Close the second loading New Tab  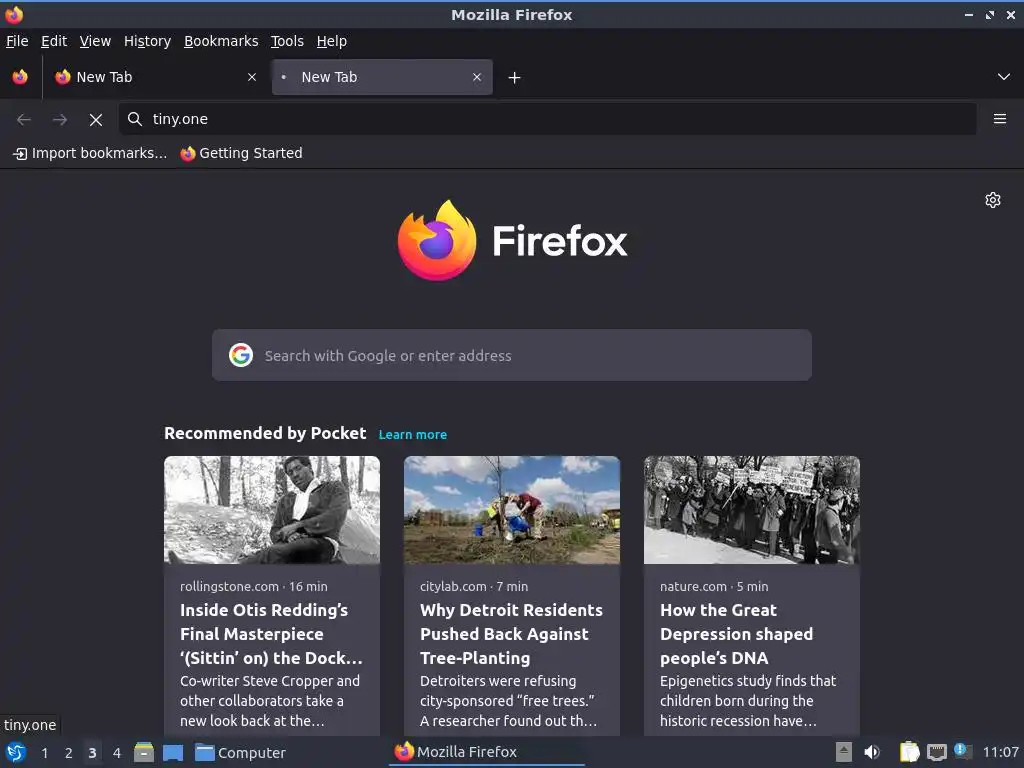pyautogui.click(x=477, y=77)
